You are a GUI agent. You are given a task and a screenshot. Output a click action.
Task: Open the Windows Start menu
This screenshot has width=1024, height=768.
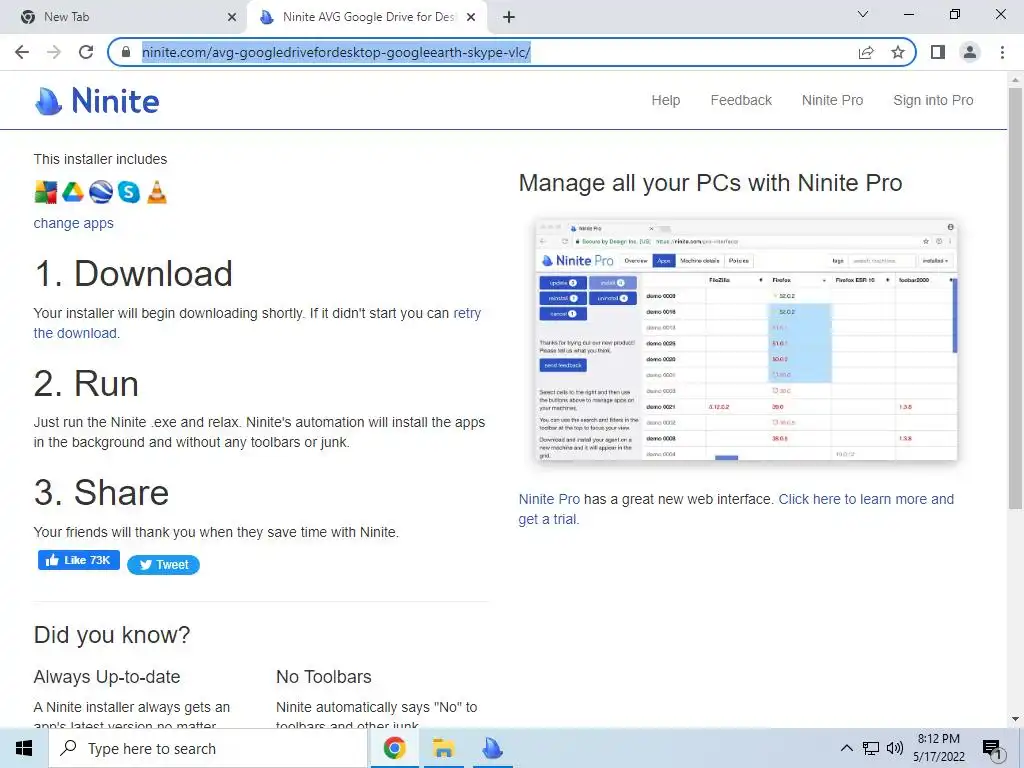[x=24, y=748]
